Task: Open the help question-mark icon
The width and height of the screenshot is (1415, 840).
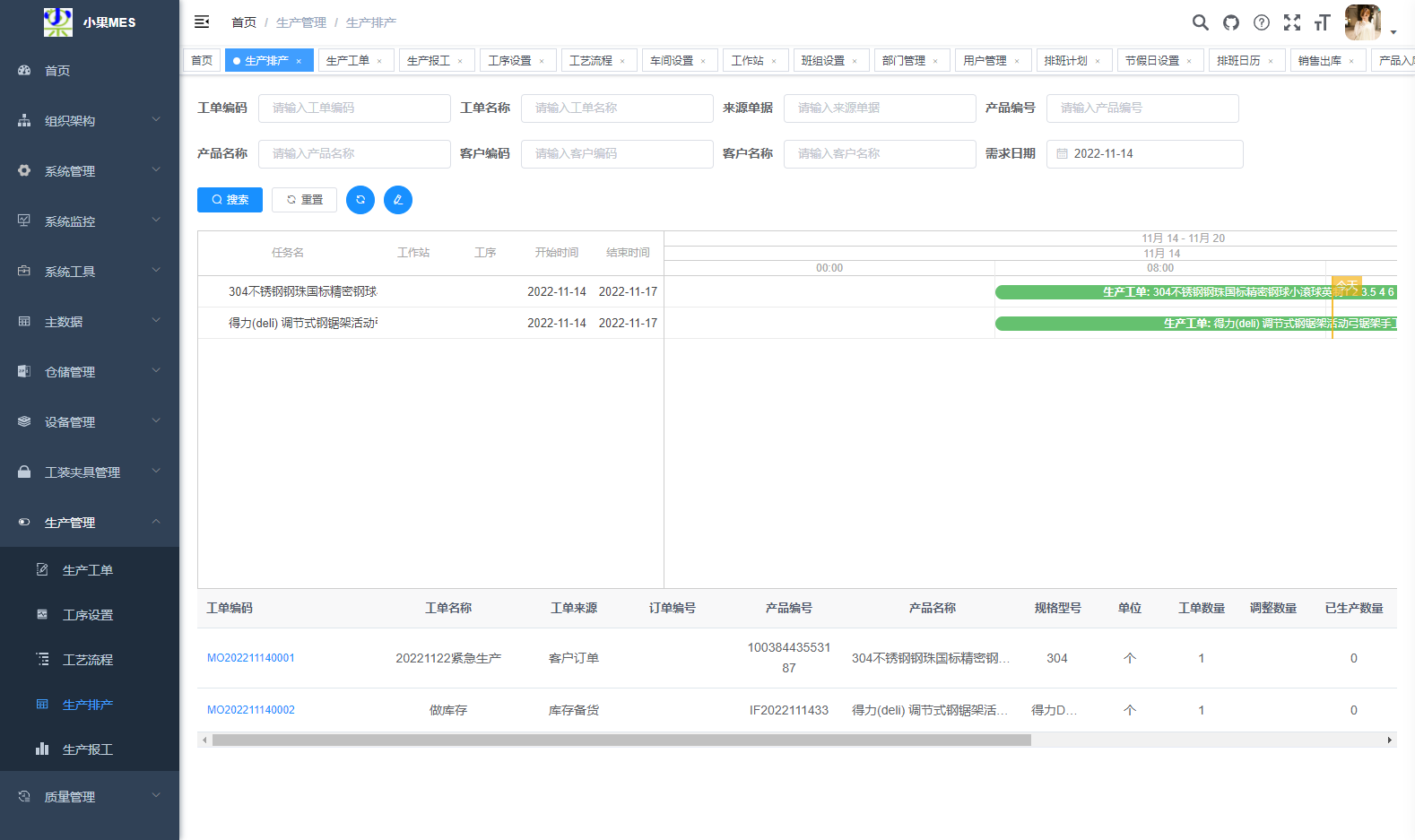Action: [x=1262, y=22]
